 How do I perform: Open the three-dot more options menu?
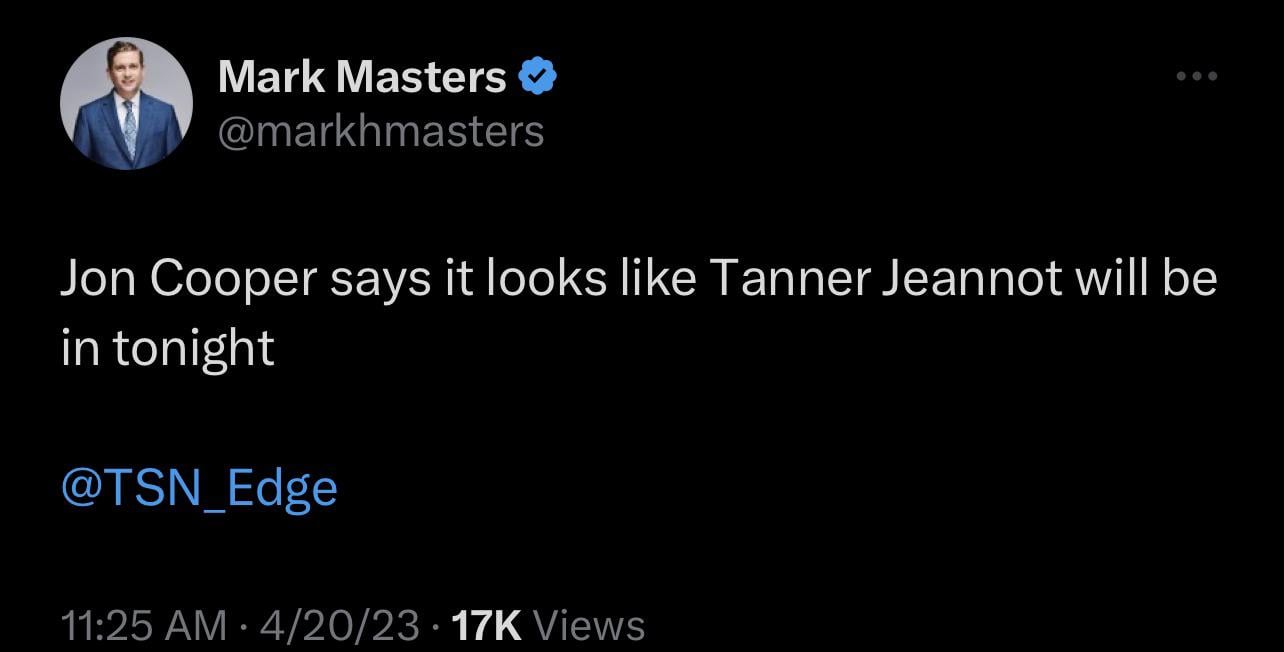(x=1196, y=76)
